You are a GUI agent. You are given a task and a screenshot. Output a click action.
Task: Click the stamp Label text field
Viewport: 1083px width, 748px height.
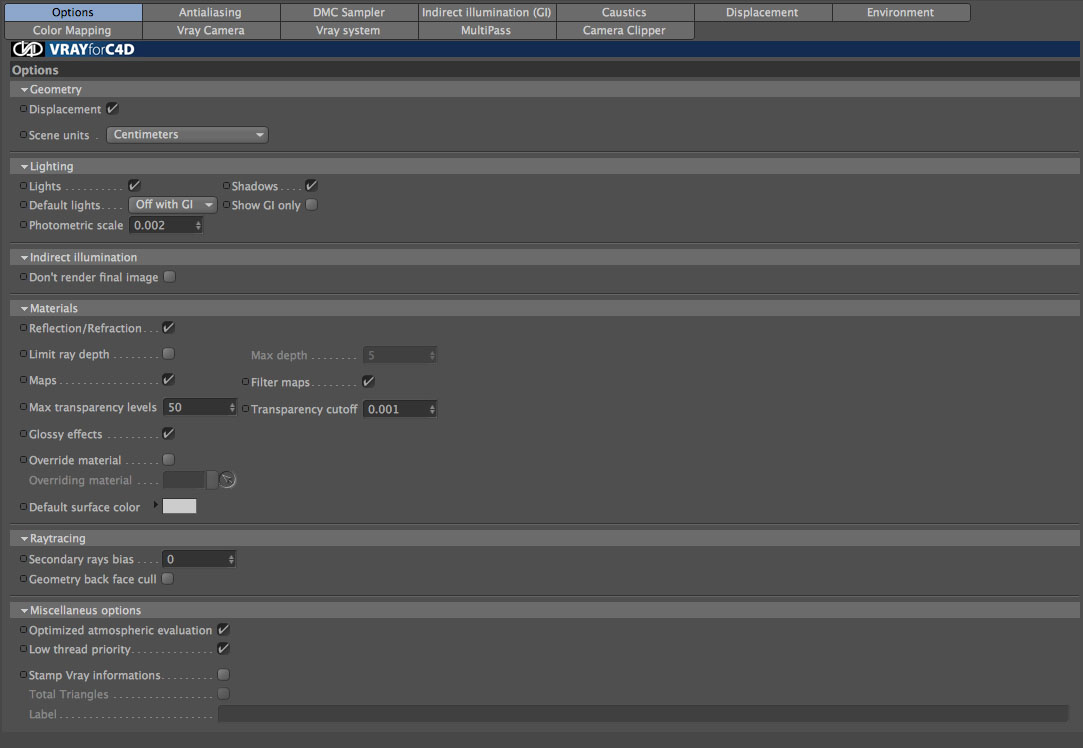click(x=643, y=713)
